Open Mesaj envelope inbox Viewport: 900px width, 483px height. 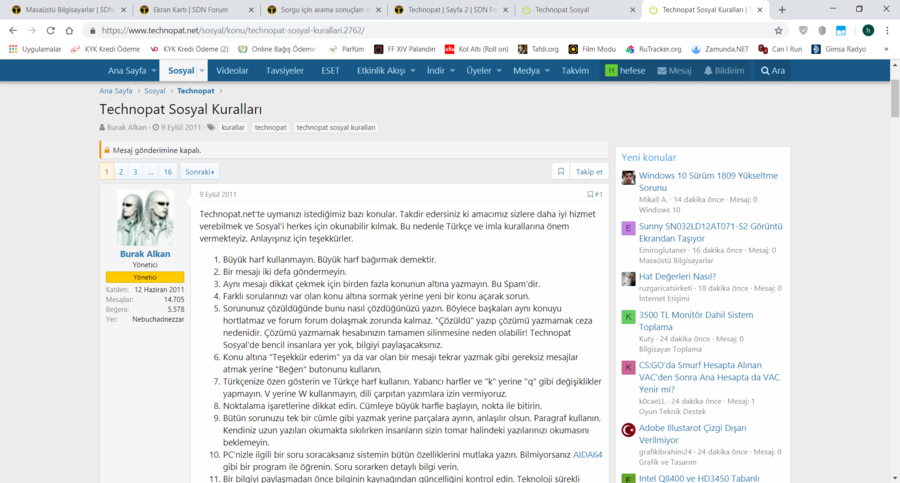674,71
